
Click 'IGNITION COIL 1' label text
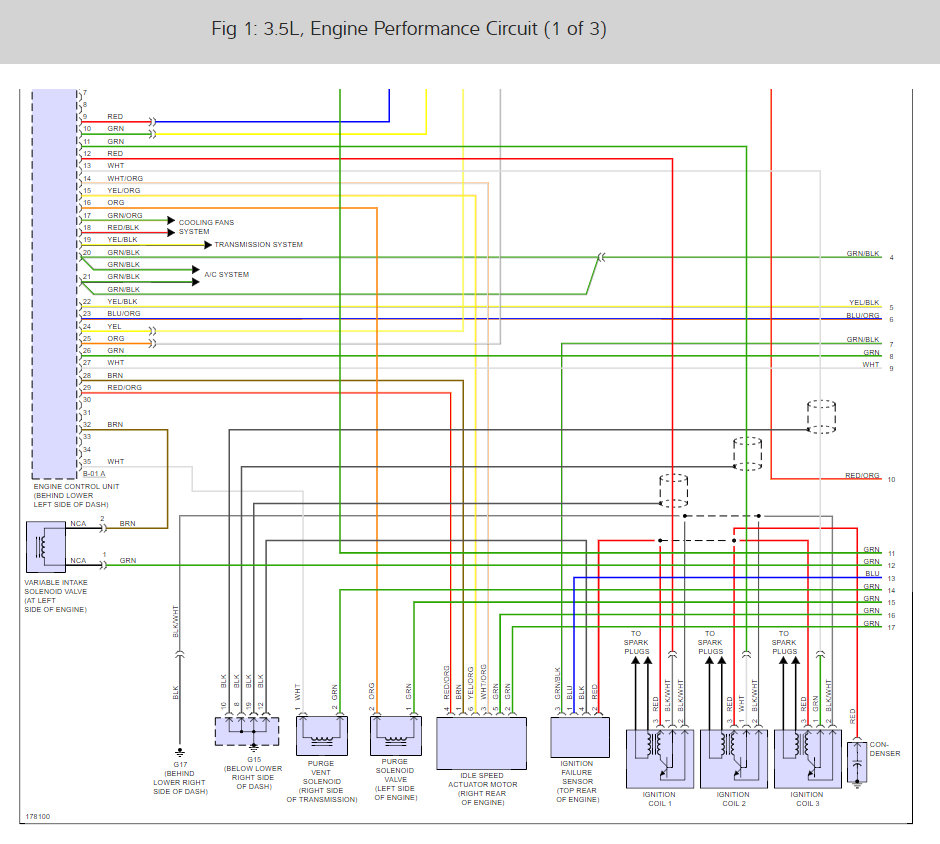pyautogui.click(x=659, y=798)
